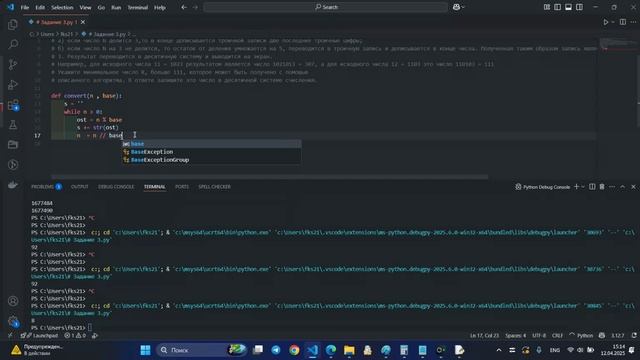The width and height of the screenshot is (640, 360).
Task: Toggle the primary side bar layout button
Action: coord(557,7)
